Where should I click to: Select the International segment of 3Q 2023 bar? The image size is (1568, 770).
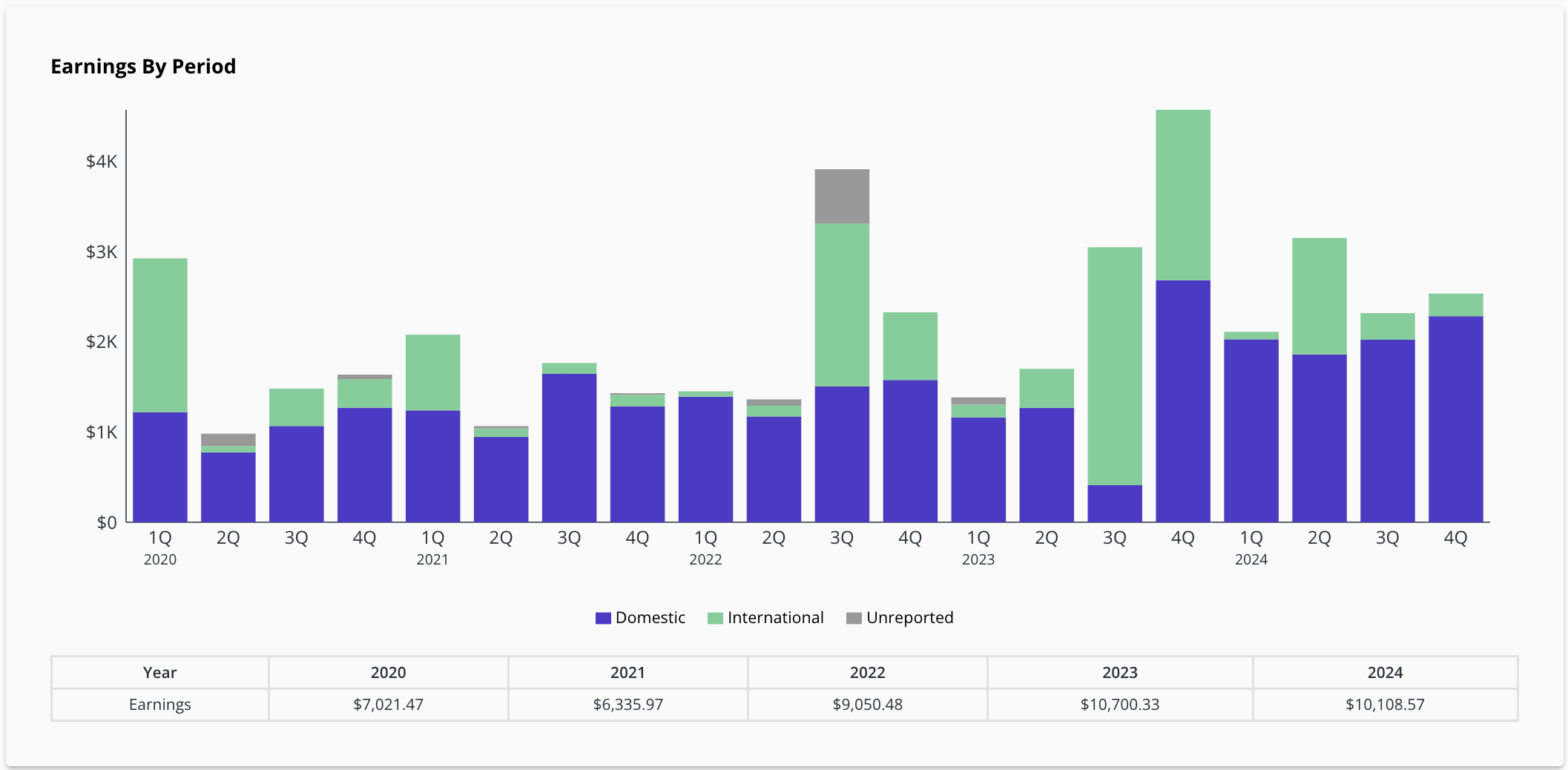coord(1114,366)
